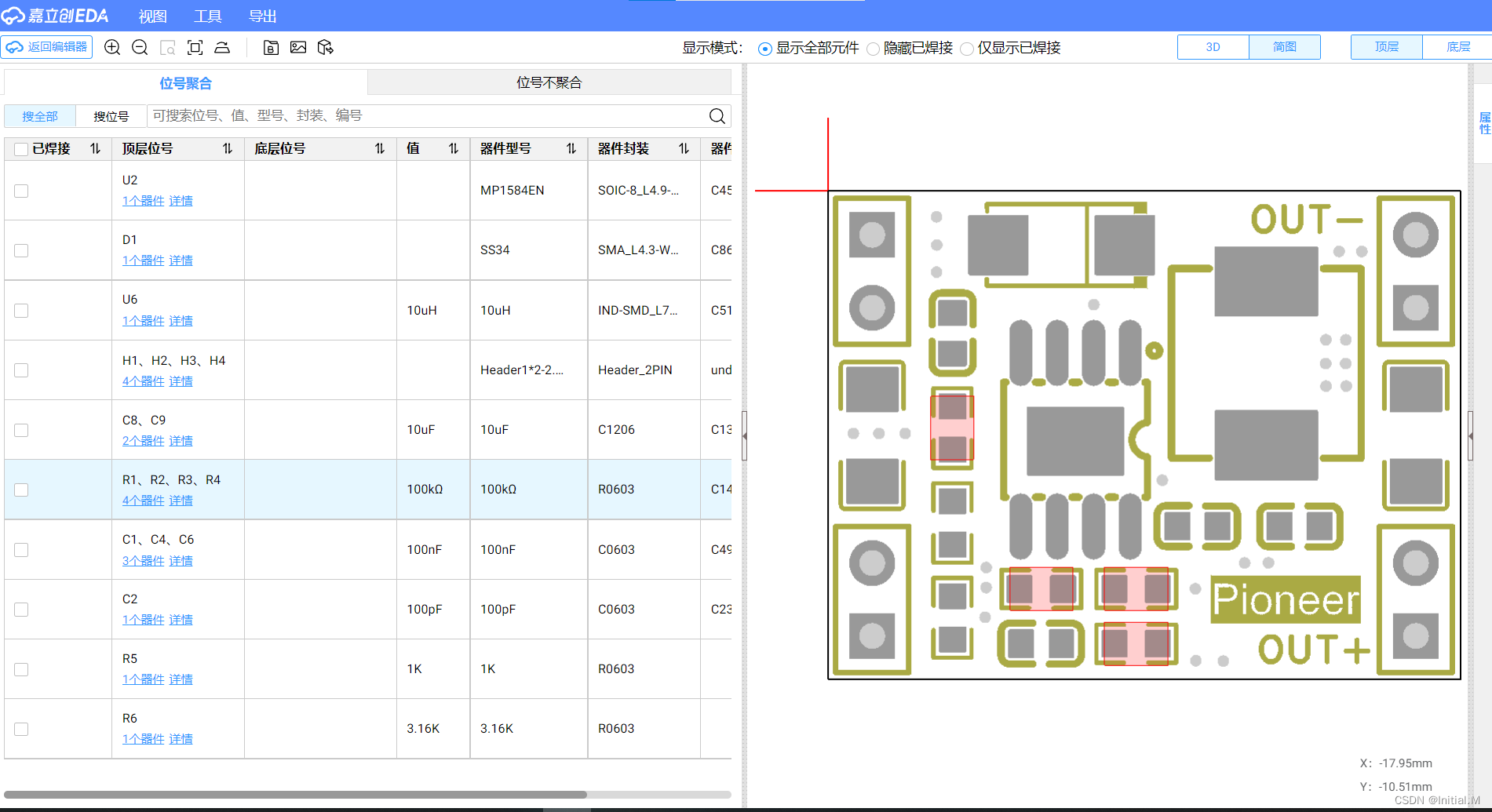1492x812 pixels.
Task: Click the 返回编辑器 button
Action: (x=46, y=47)
